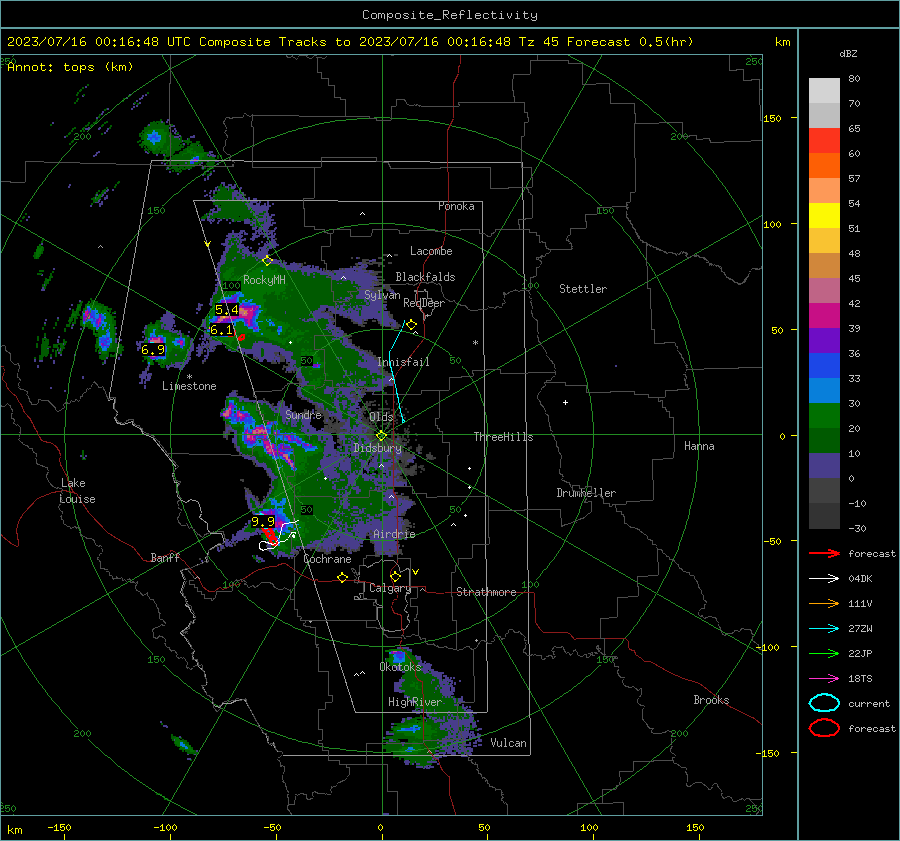Click the Vulcan label

[x=508, y=743]
